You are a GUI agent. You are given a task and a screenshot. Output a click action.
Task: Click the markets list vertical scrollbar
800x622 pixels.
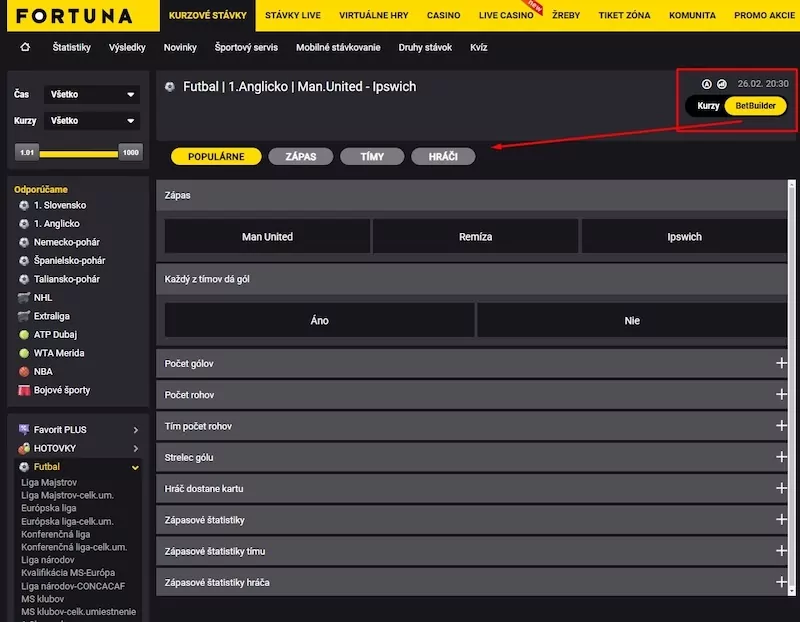pyautogui.click(x=791, y=387)
